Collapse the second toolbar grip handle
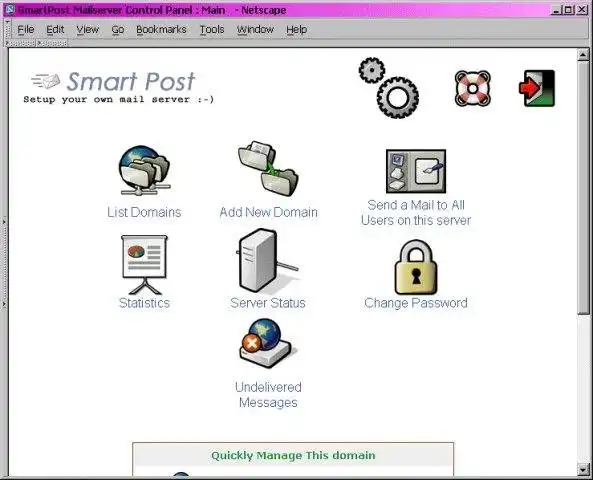This screenshot has height=480, width=593. click(x=53, y=43)
